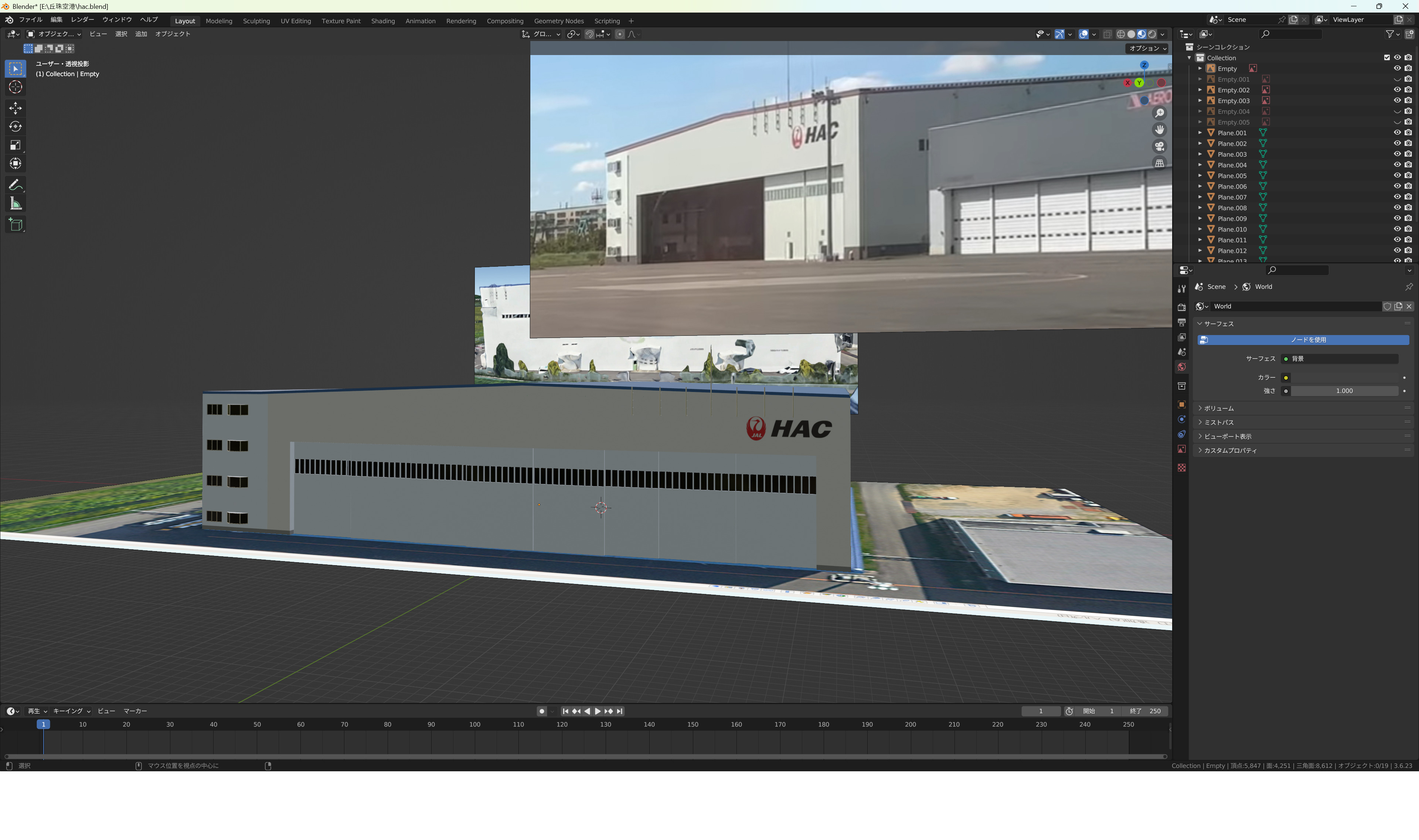Screen dimensions: 1419x840
Task: Open the viewport 追加 menu
Action: (141, 34)
